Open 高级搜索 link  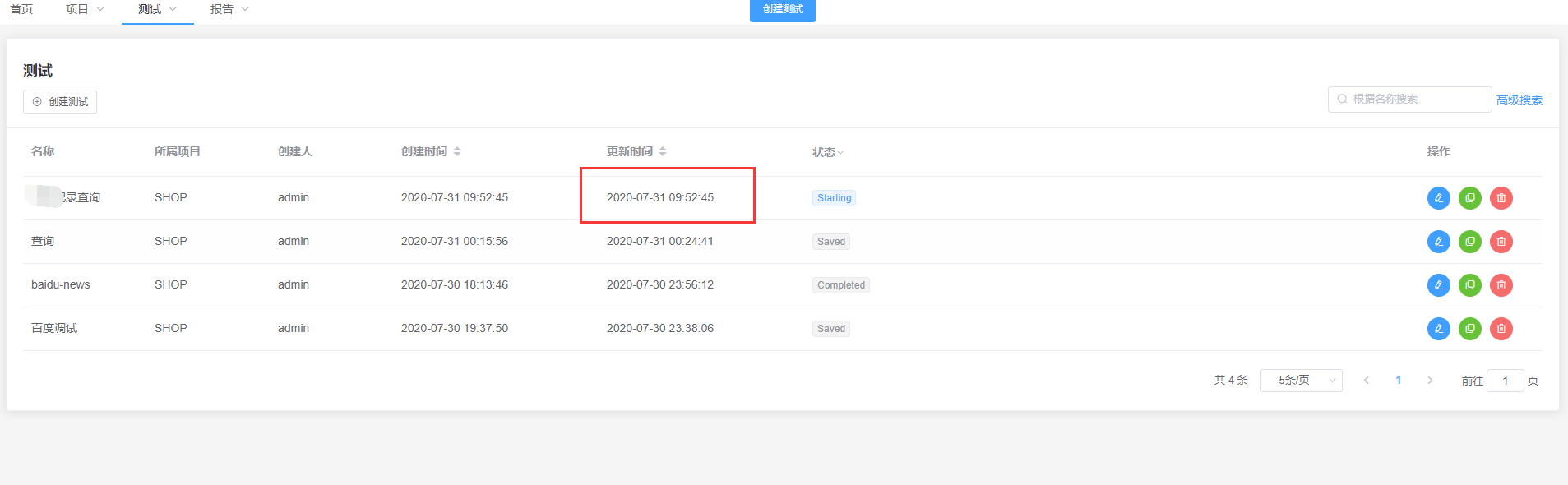[x=1519, y=100]
